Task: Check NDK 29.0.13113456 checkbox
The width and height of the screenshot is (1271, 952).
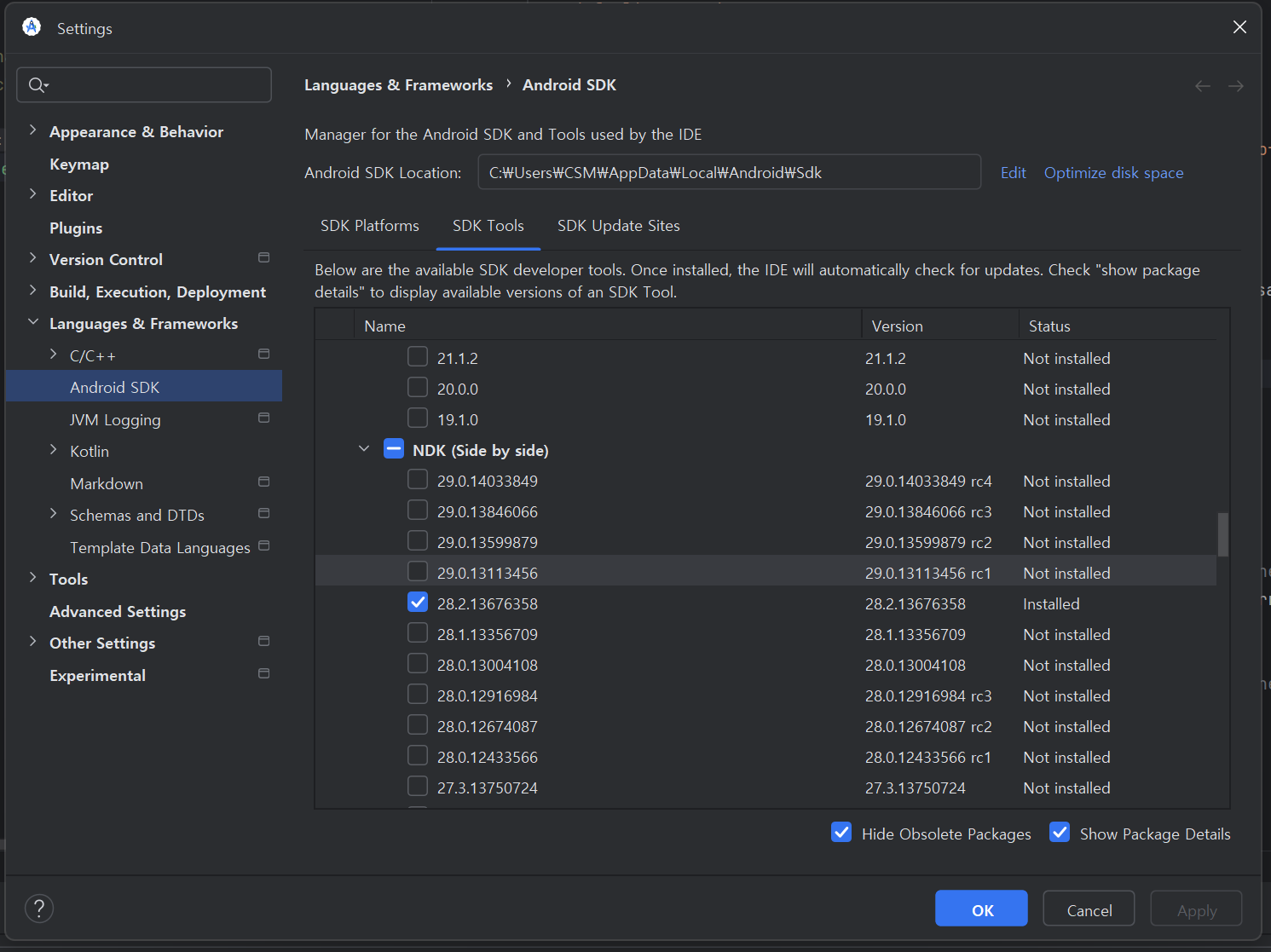Action: pyautogui.click(x=418, y=571)
